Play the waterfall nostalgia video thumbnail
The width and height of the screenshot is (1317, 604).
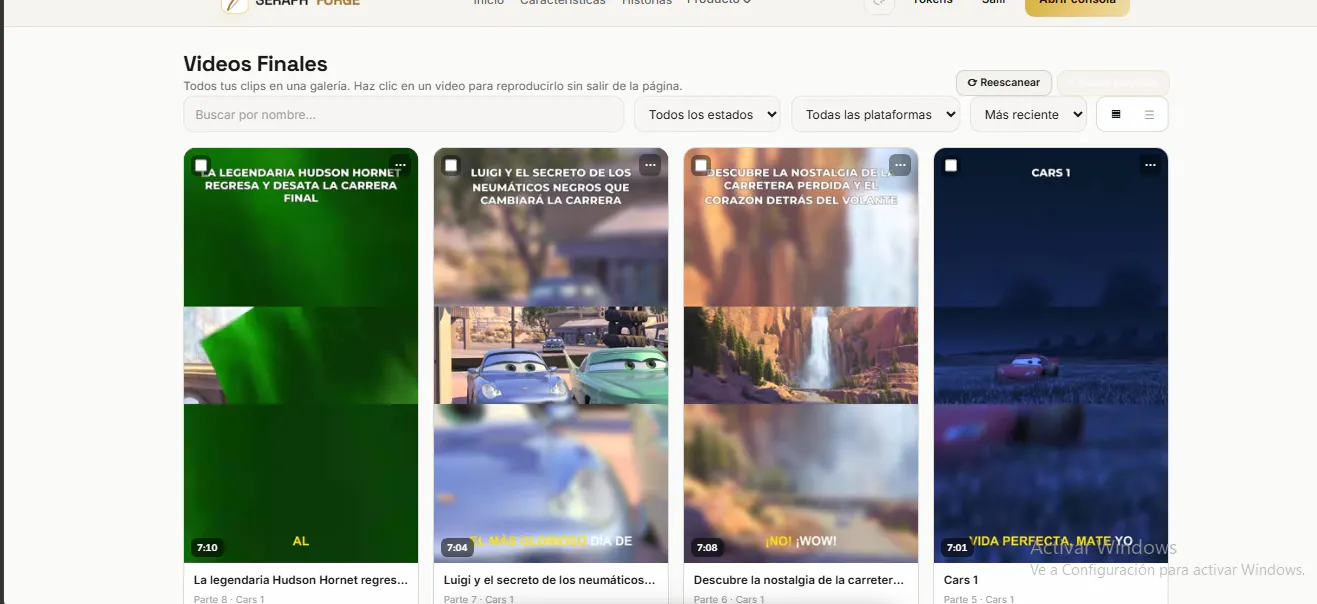click(x=801, y=355)
